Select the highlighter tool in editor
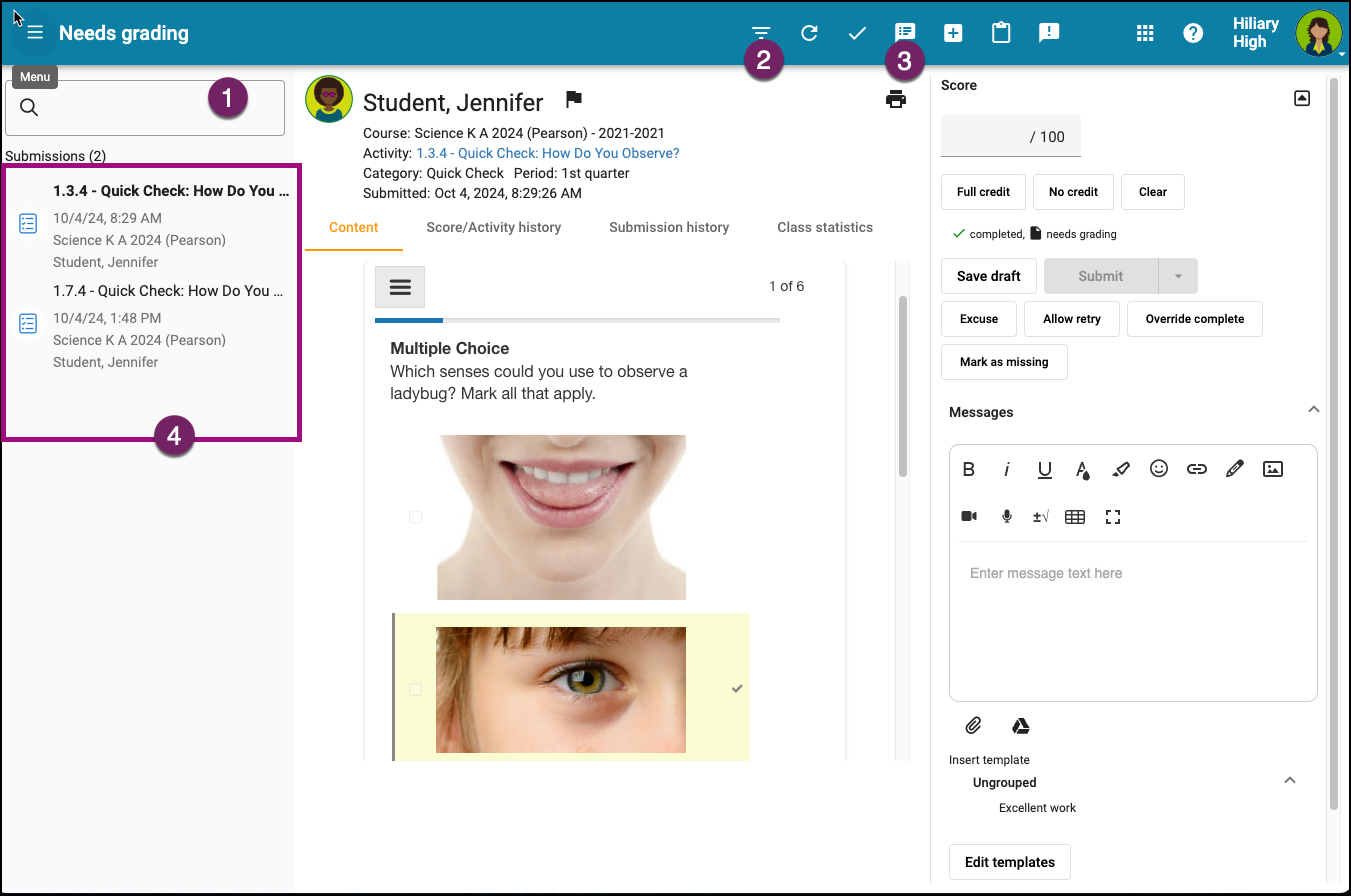This screenshot has height=896, width=1351. [x=1121, y=469]
